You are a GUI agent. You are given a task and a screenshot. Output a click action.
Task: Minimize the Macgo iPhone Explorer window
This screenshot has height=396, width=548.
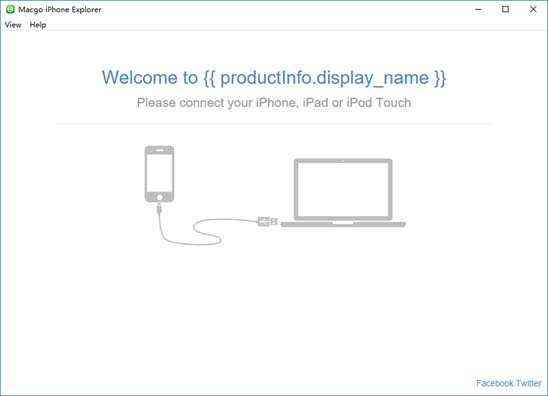coord(478,9)
